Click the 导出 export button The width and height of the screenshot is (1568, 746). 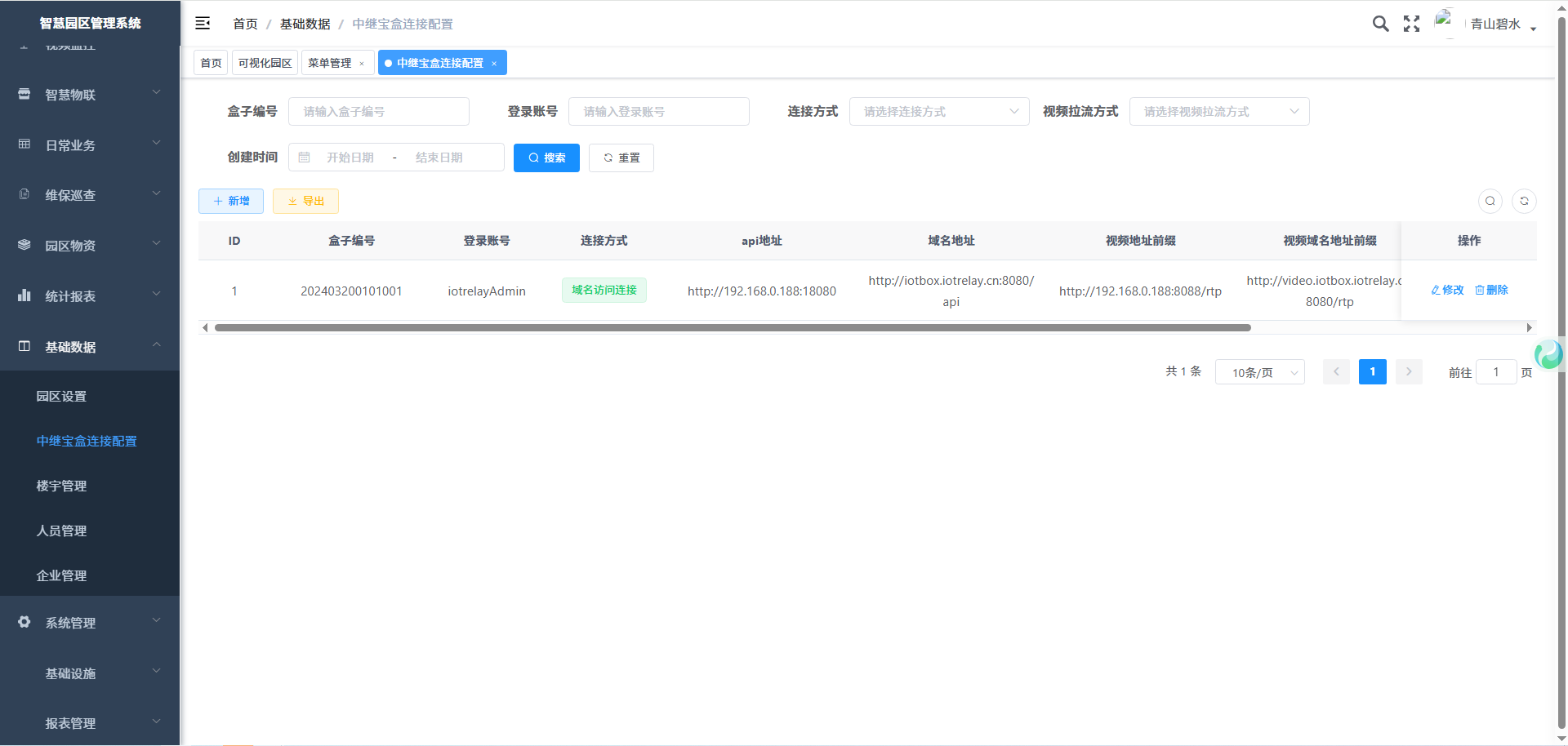(x=305, y=201)
